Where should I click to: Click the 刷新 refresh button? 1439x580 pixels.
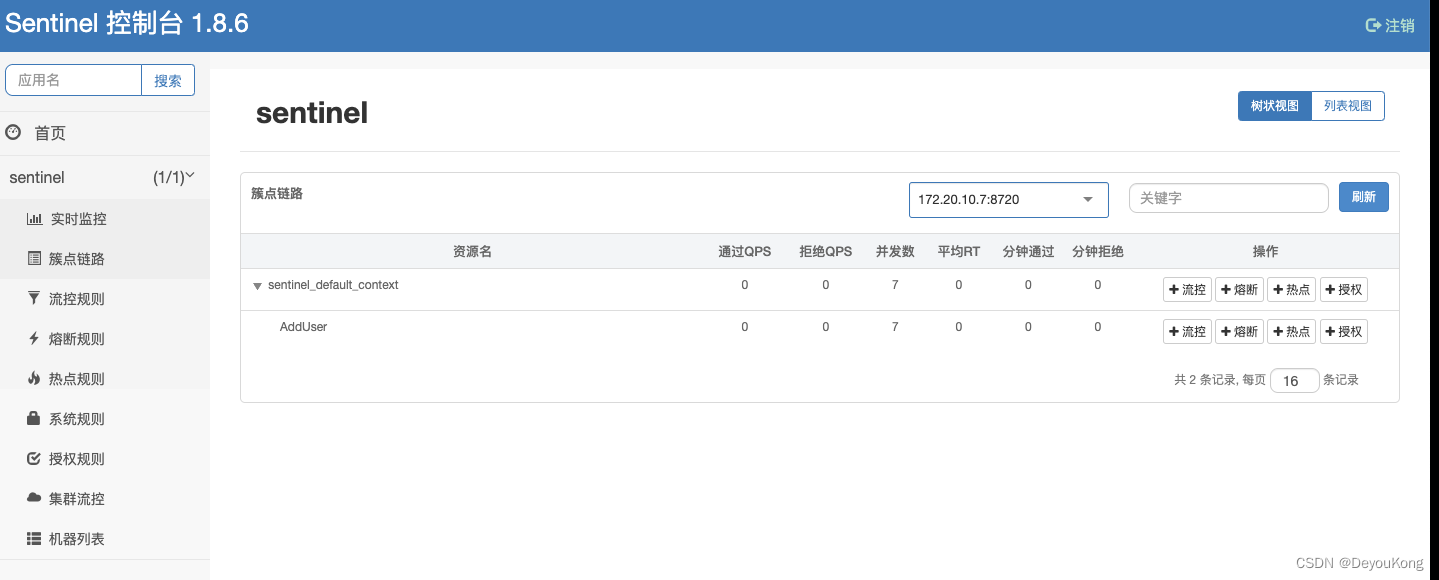1364,197
